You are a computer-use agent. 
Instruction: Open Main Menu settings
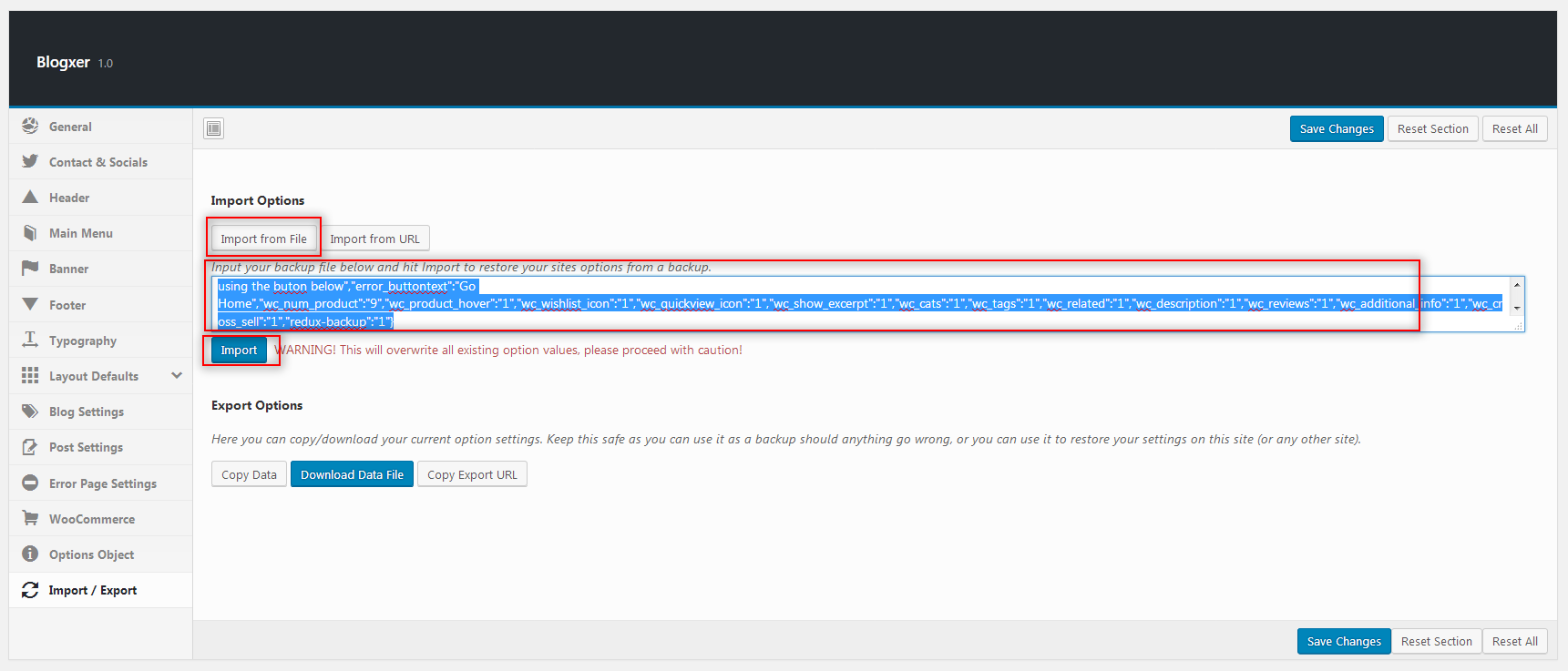100,233
